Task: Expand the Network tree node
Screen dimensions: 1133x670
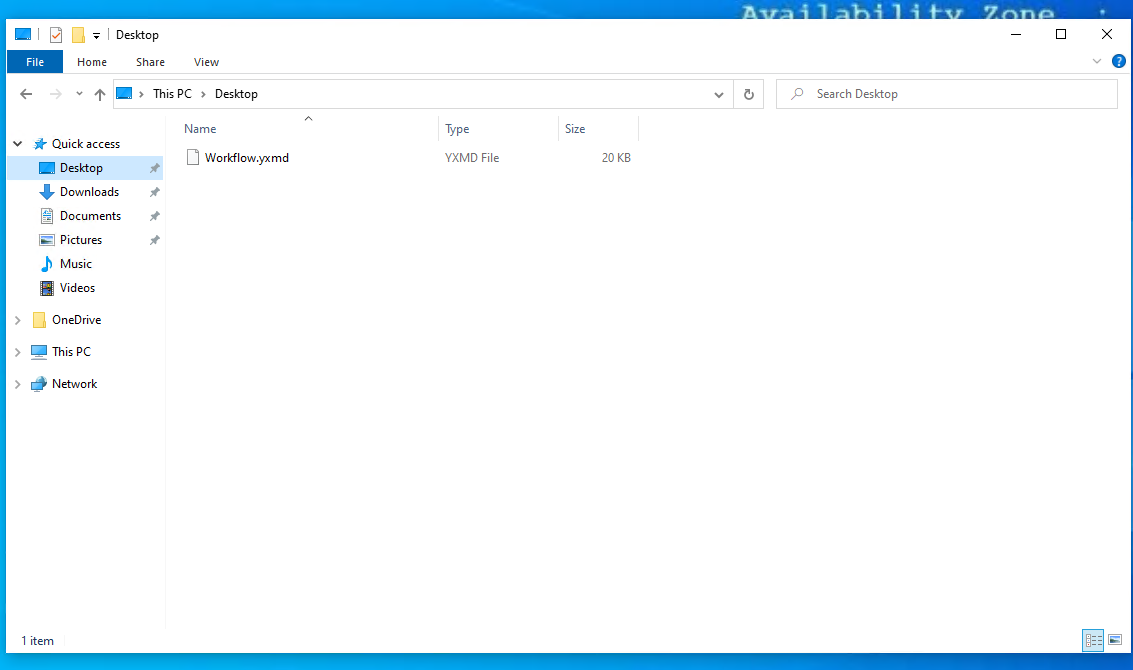Action: (17, 384)
